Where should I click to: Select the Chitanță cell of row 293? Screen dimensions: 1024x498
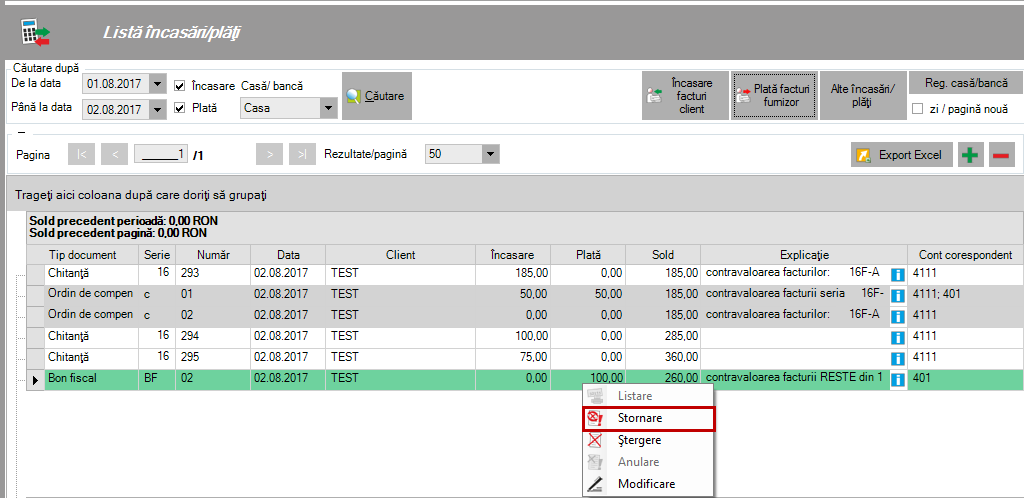click(91, 273)
